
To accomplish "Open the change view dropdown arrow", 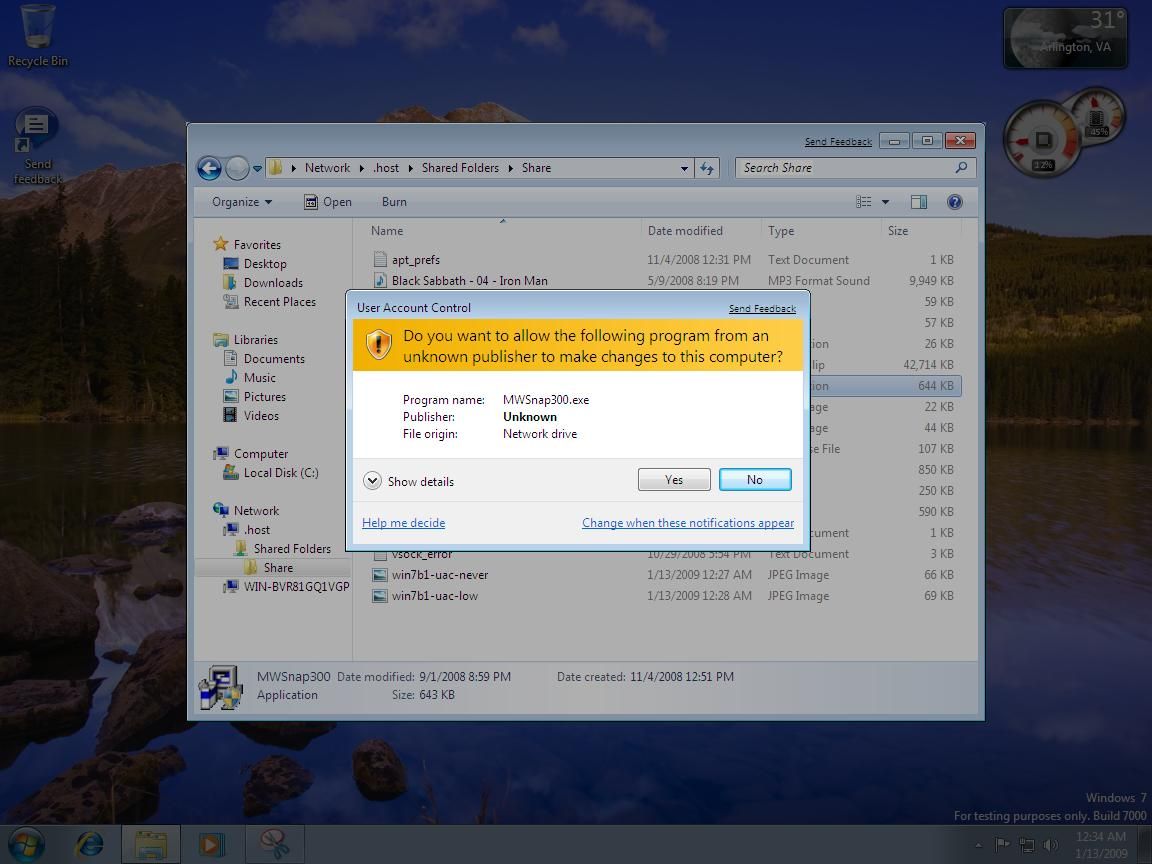I will 885,202.
